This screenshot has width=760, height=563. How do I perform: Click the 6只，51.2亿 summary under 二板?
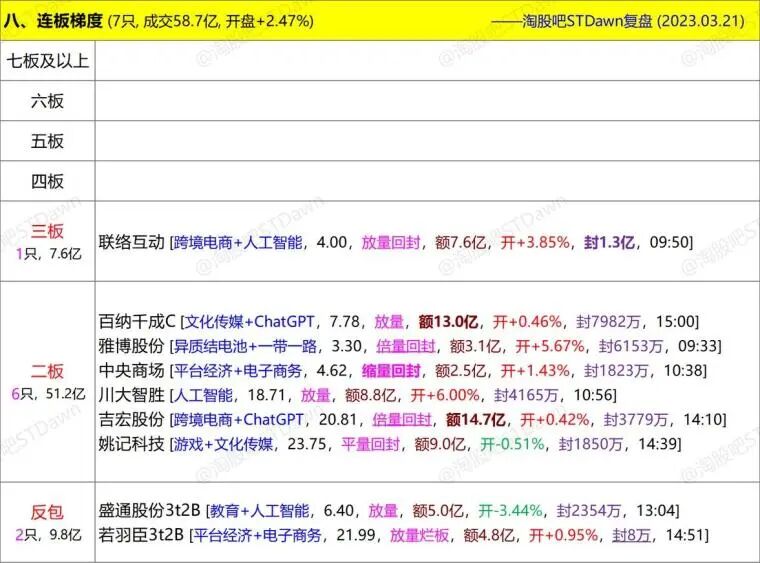(x=48, y=393)
